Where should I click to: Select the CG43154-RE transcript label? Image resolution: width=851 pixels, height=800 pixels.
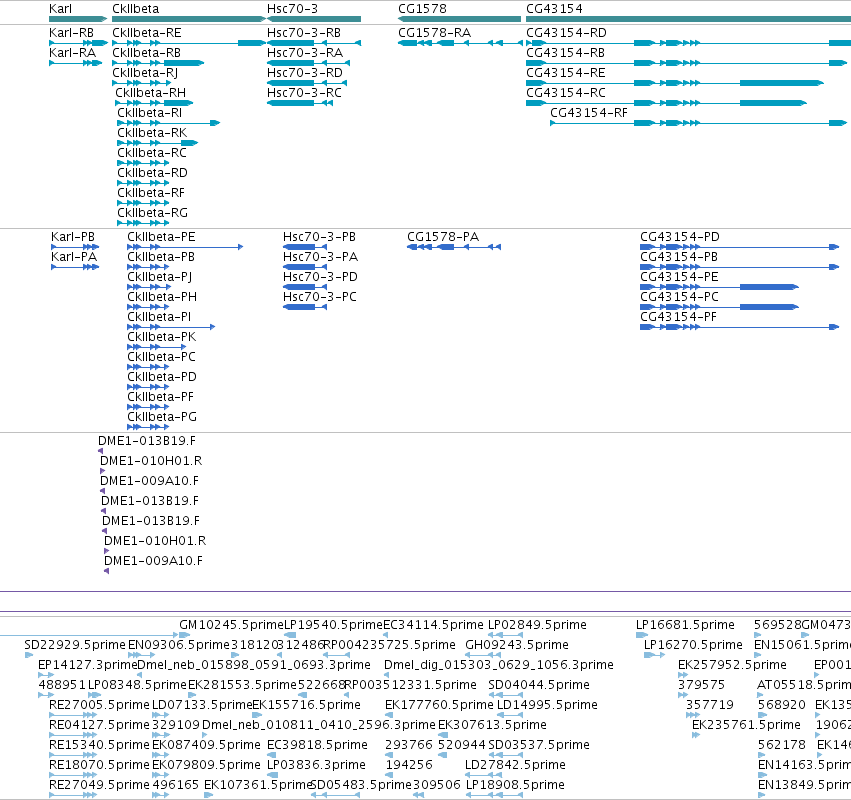pyautogui.click(x=566, y=73)
